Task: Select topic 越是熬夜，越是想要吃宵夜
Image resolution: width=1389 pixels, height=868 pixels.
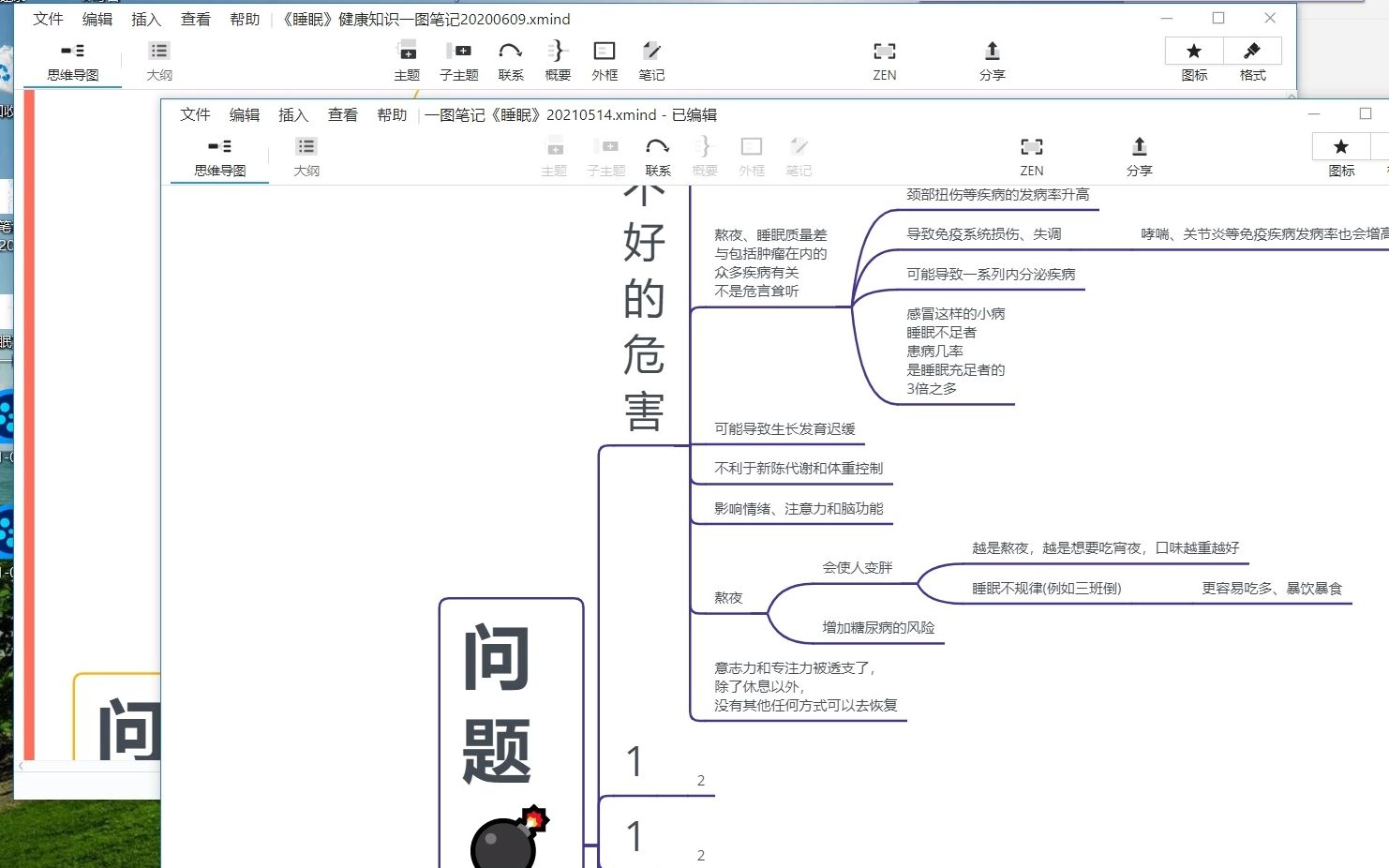Action: [x=1105, y=547]
